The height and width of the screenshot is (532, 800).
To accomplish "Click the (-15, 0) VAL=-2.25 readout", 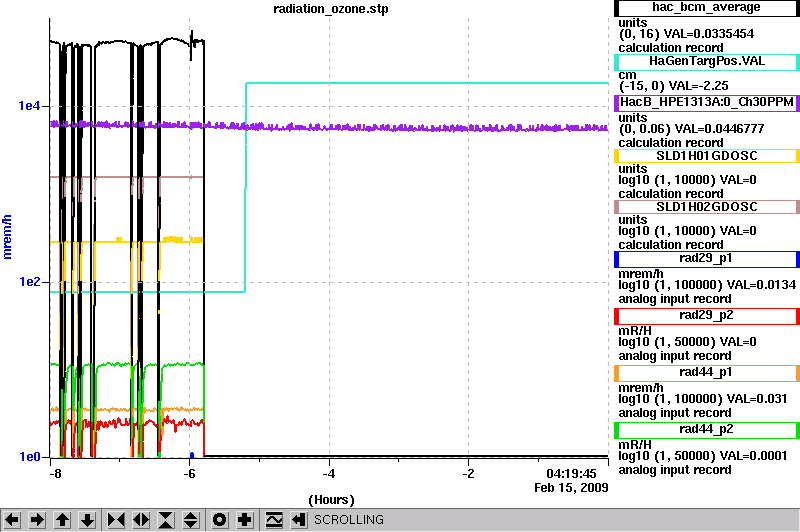I will tap(673, 86).
